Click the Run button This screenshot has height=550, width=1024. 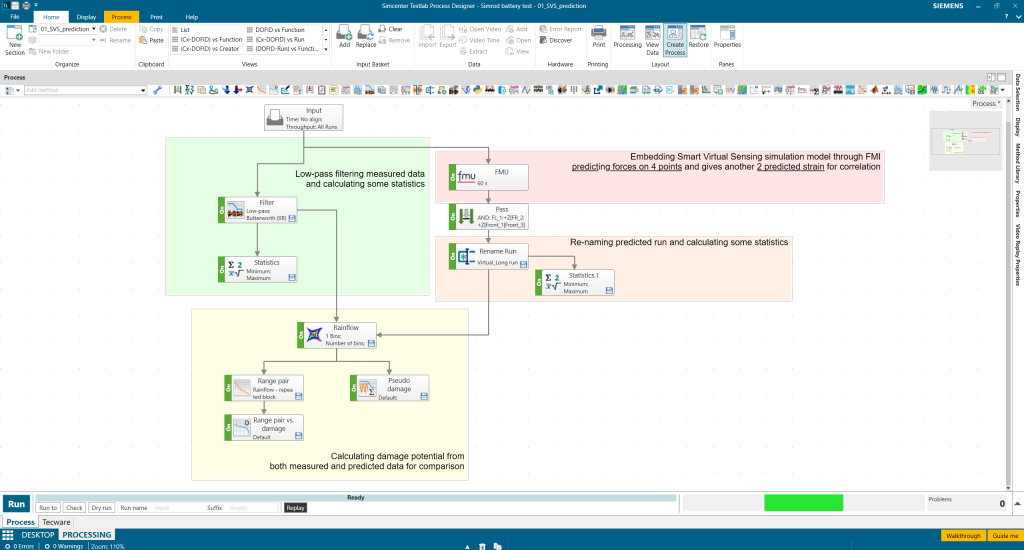click(16, 504)
